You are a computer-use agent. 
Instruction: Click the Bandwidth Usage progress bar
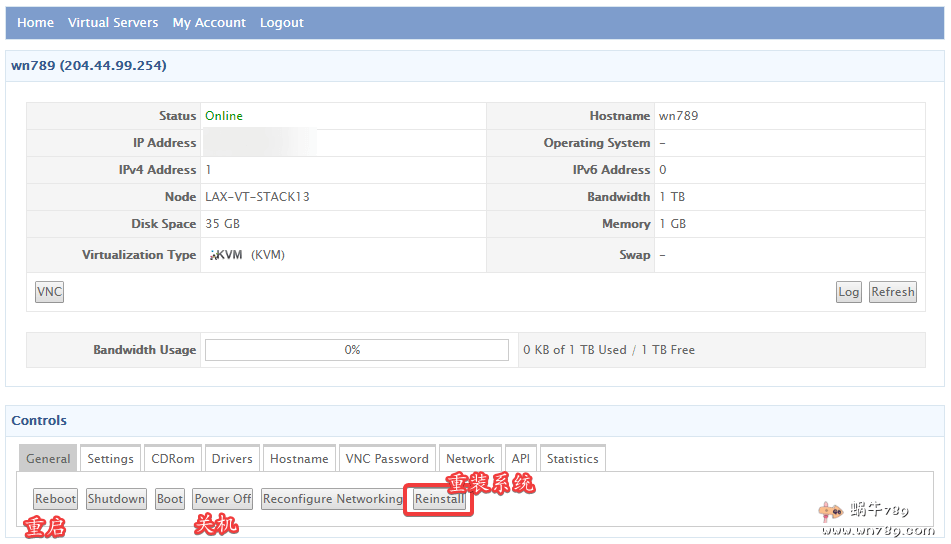356,350
